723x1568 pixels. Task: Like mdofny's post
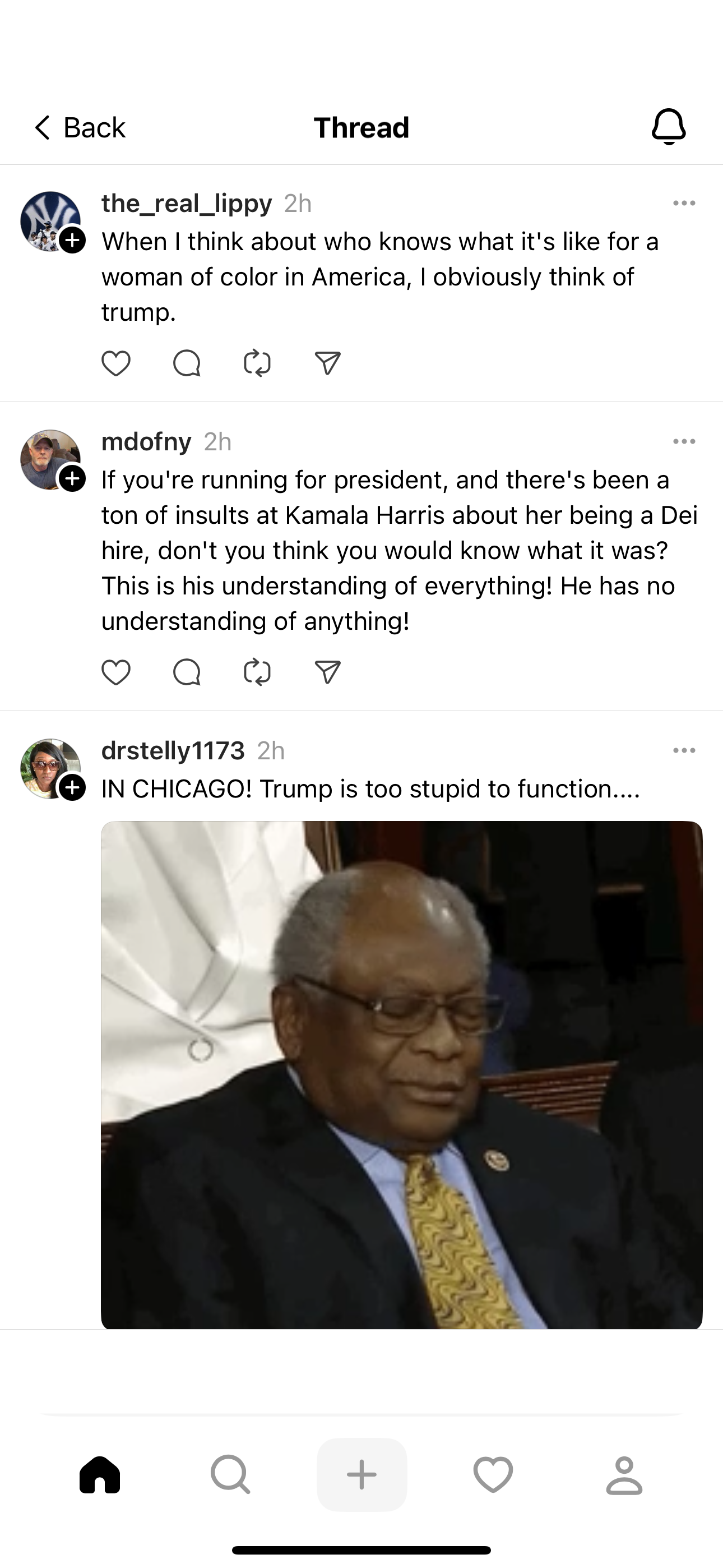tap(115, 672)
